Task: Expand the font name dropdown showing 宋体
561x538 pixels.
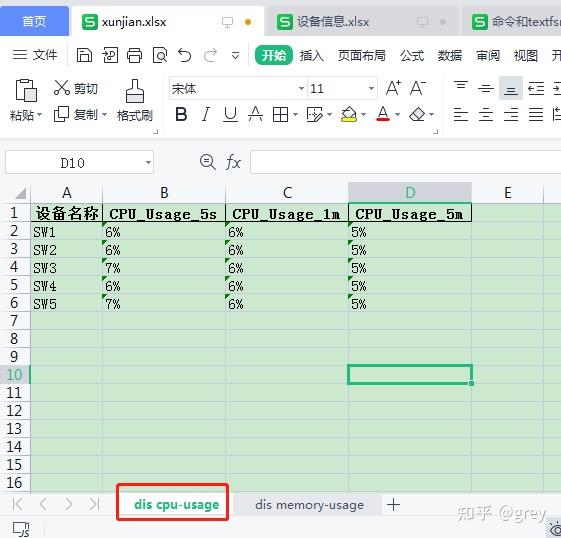Action: [x=301, y=88]
